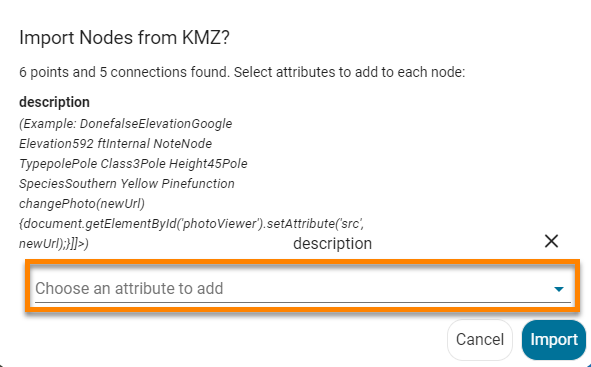Click the 'document.getElementById' example line
The image size is (591, 367).
coord(191,223)
